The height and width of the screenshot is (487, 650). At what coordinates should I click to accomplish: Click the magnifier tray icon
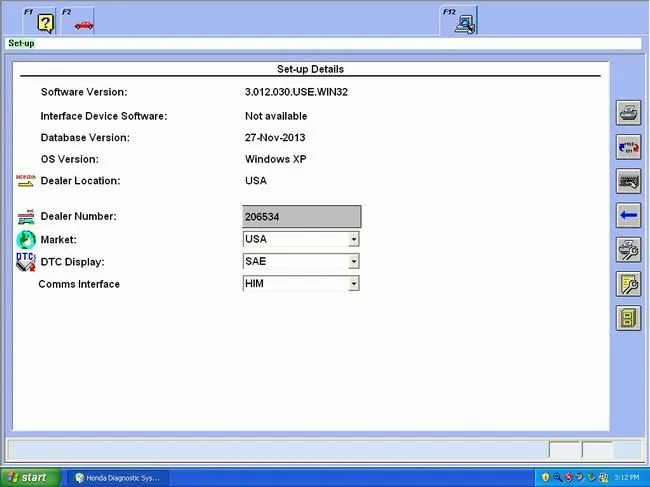click(557, 477)
